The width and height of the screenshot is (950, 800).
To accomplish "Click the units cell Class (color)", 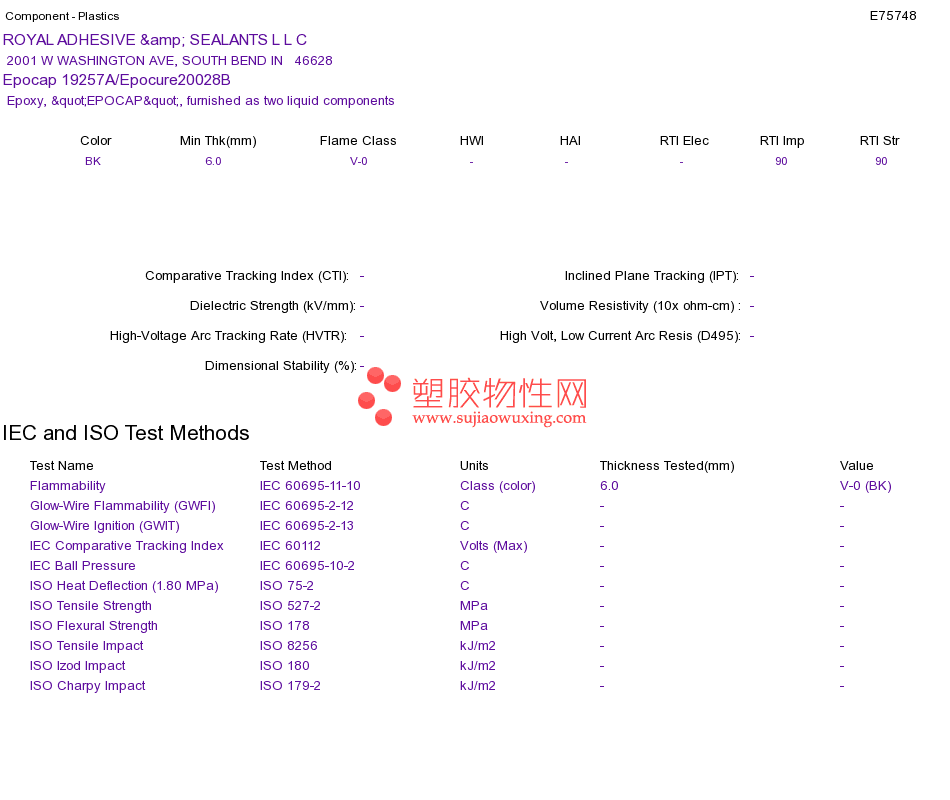I will click(498, 485).
